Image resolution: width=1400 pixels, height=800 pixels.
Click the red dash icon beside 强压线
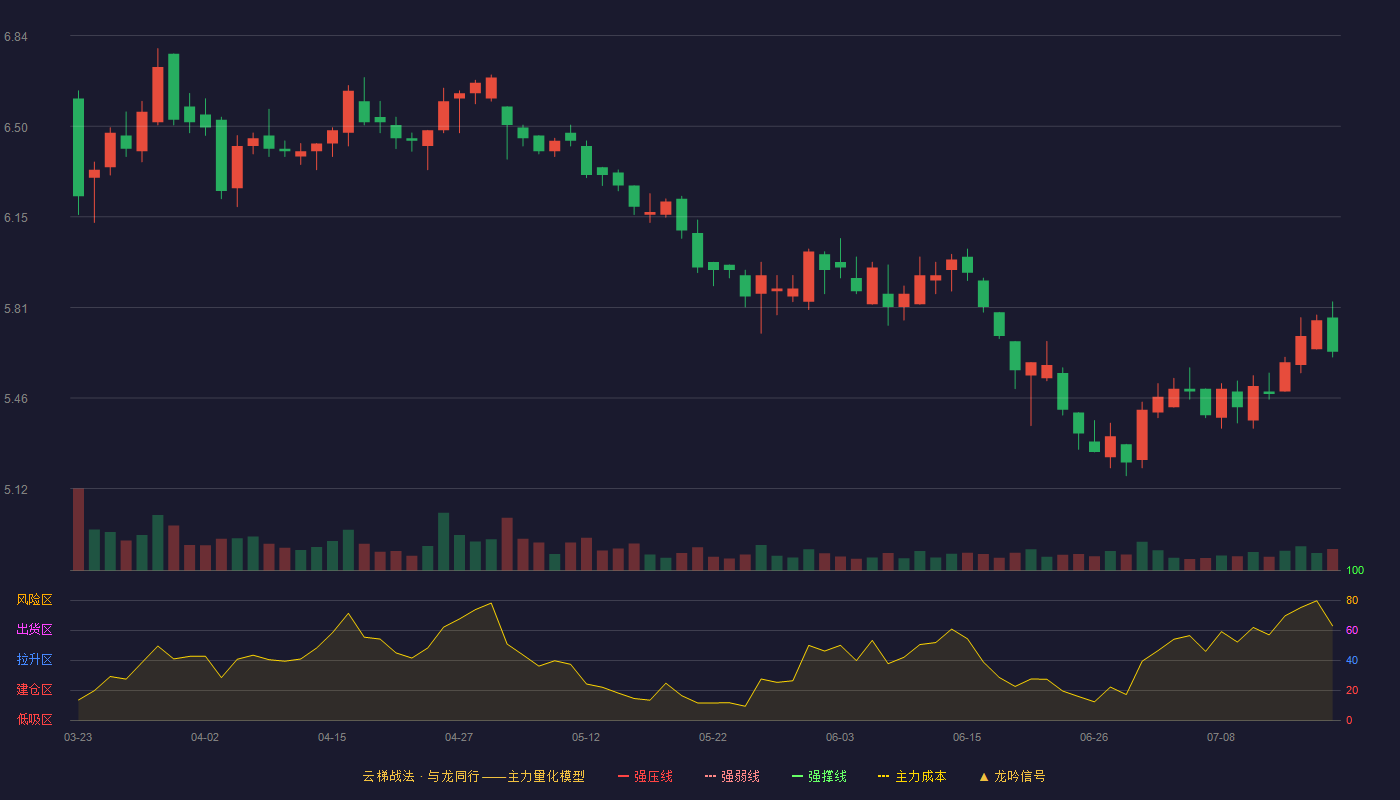pyautogui.click(x=624, y=776)
